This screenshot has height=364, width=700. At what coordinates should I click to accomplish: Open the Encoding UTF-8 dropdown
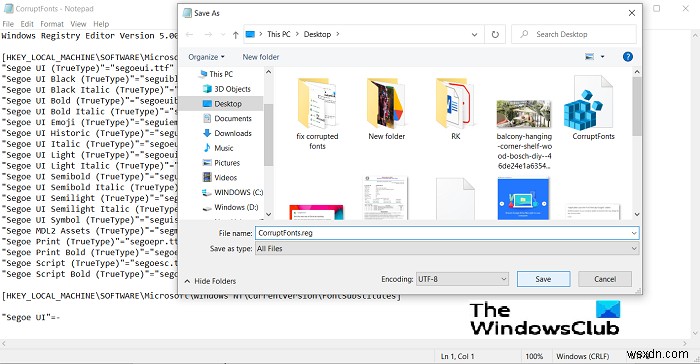click(x=462, y=279)
